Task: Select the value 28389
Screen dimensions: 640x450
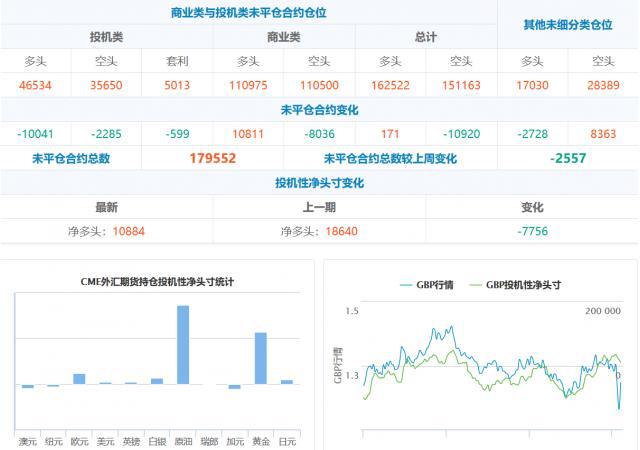Action: [x=603, y=85]
